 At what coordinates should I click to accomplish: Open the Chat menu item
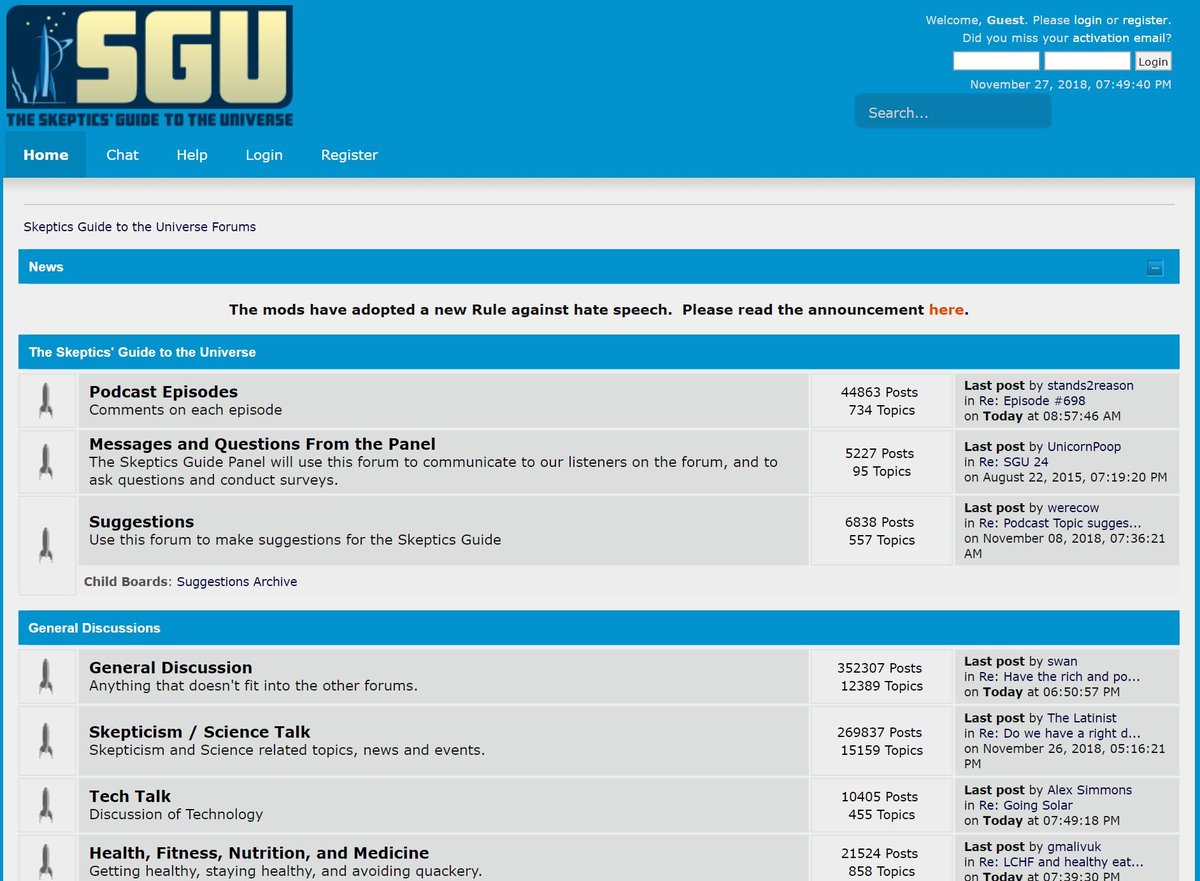(122, 155)
